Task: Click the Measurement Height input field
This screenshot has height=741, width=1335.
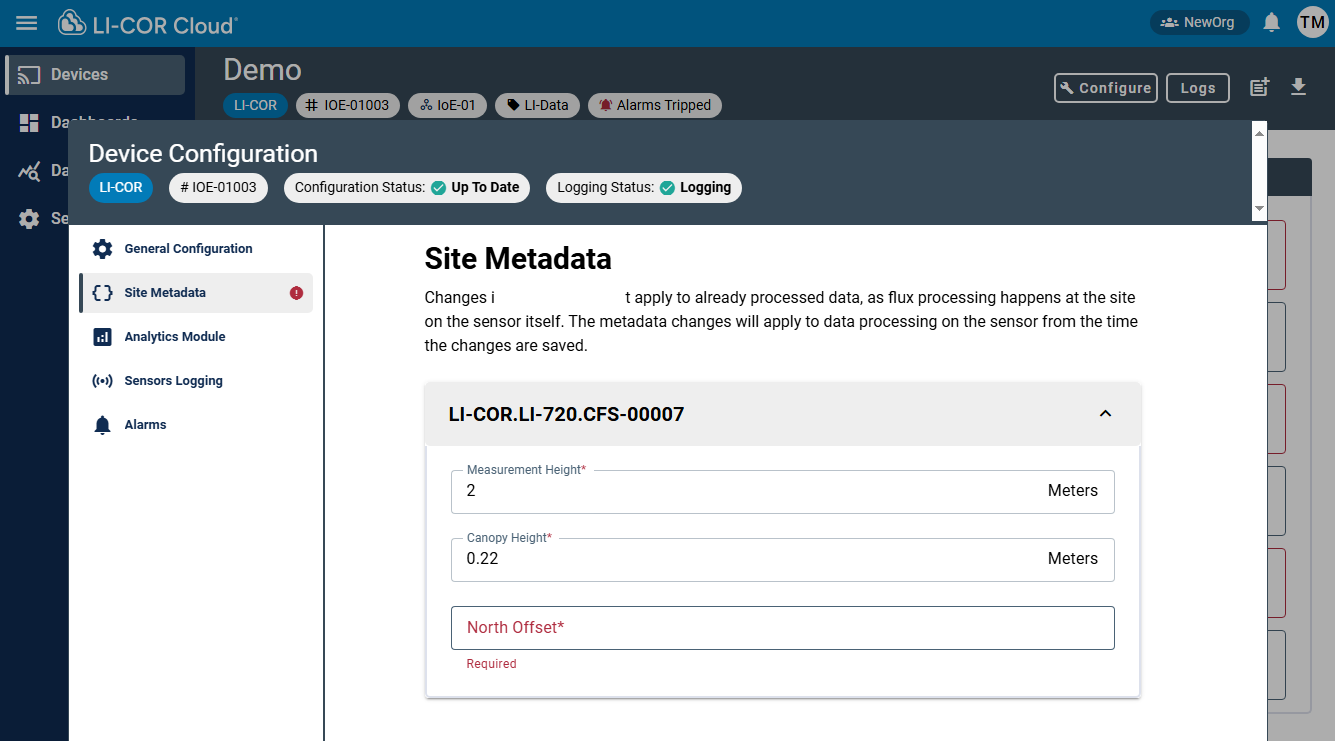Action: pos(750,492)
